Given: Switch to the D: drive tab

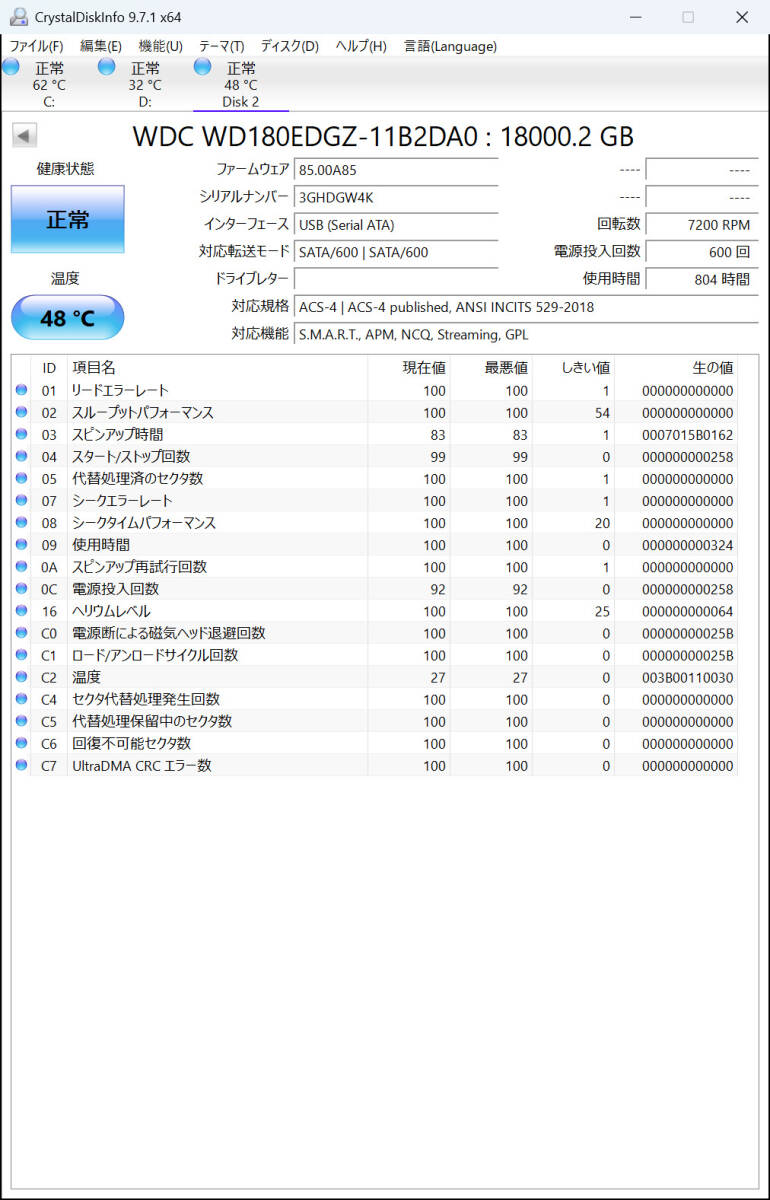Looking at the screenshot, I should pos(144,84).
